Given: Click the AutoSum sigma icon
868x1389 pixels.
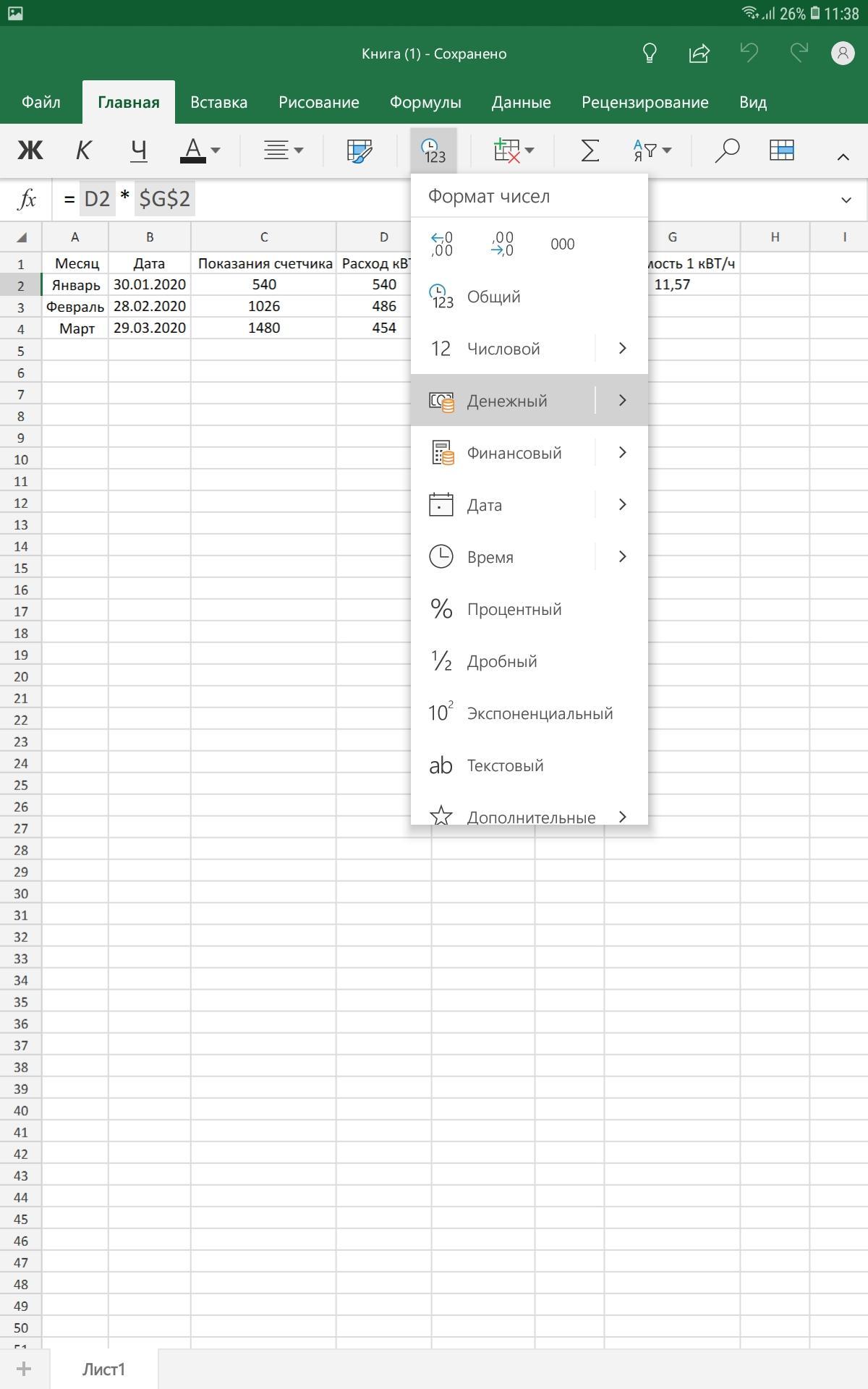Looking at the screenshot, I should tap(590, 150).
